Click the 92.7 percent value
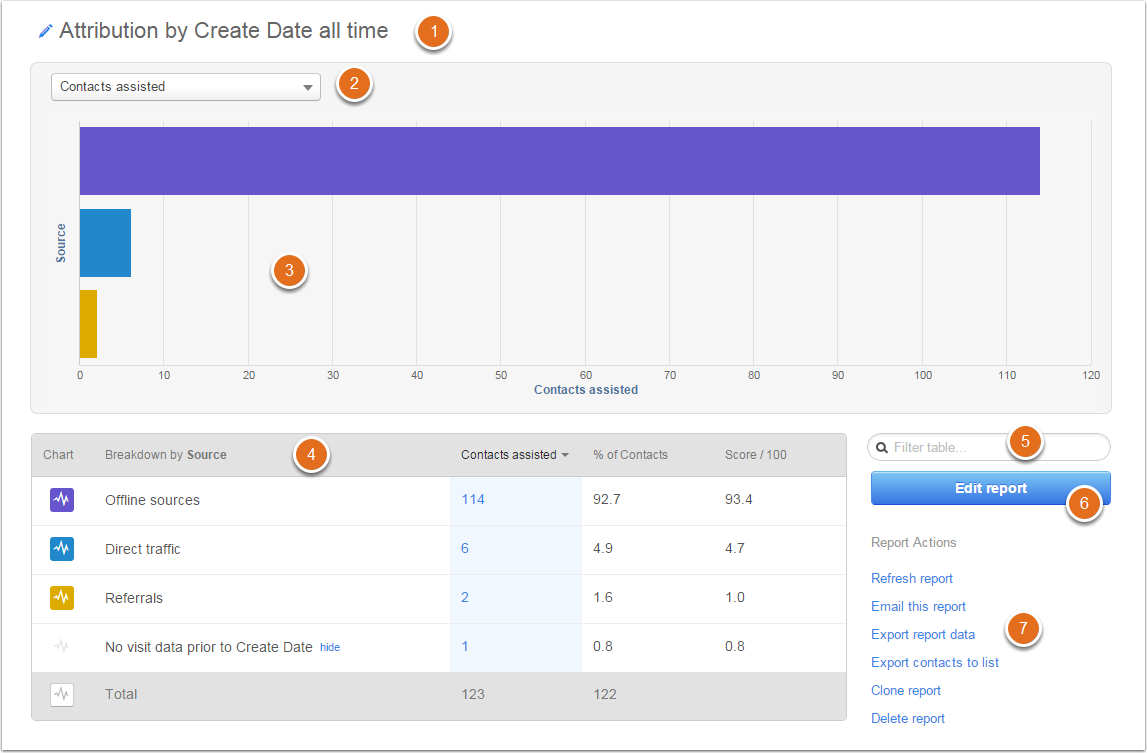 click(x=606, y=499)
